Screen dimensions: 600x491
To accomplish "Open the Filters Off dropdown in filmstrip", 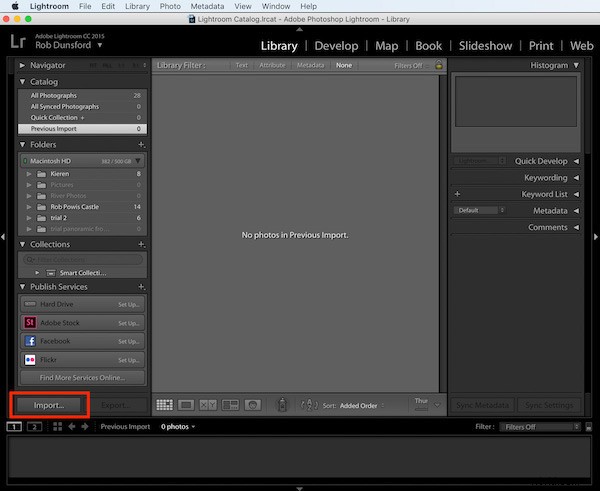I will 530,427.
